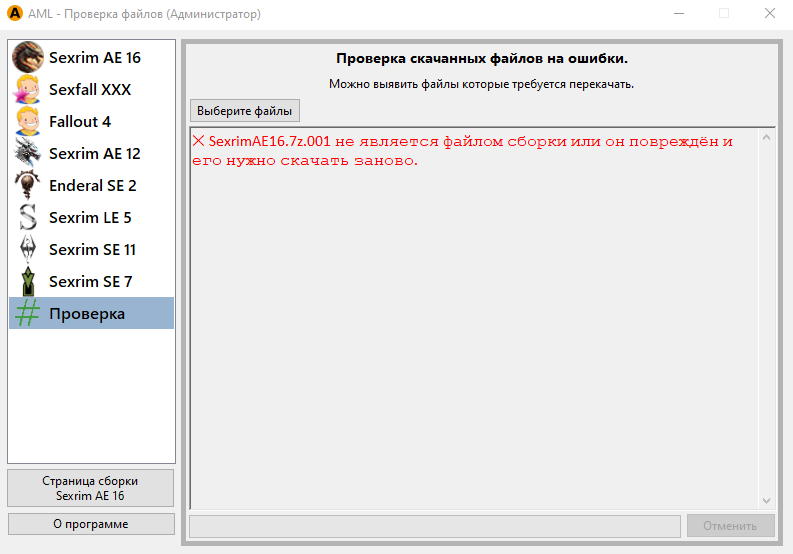
Task: Click the Sexrim AE 16 dragon icon
Action: [x=28, y=58]
